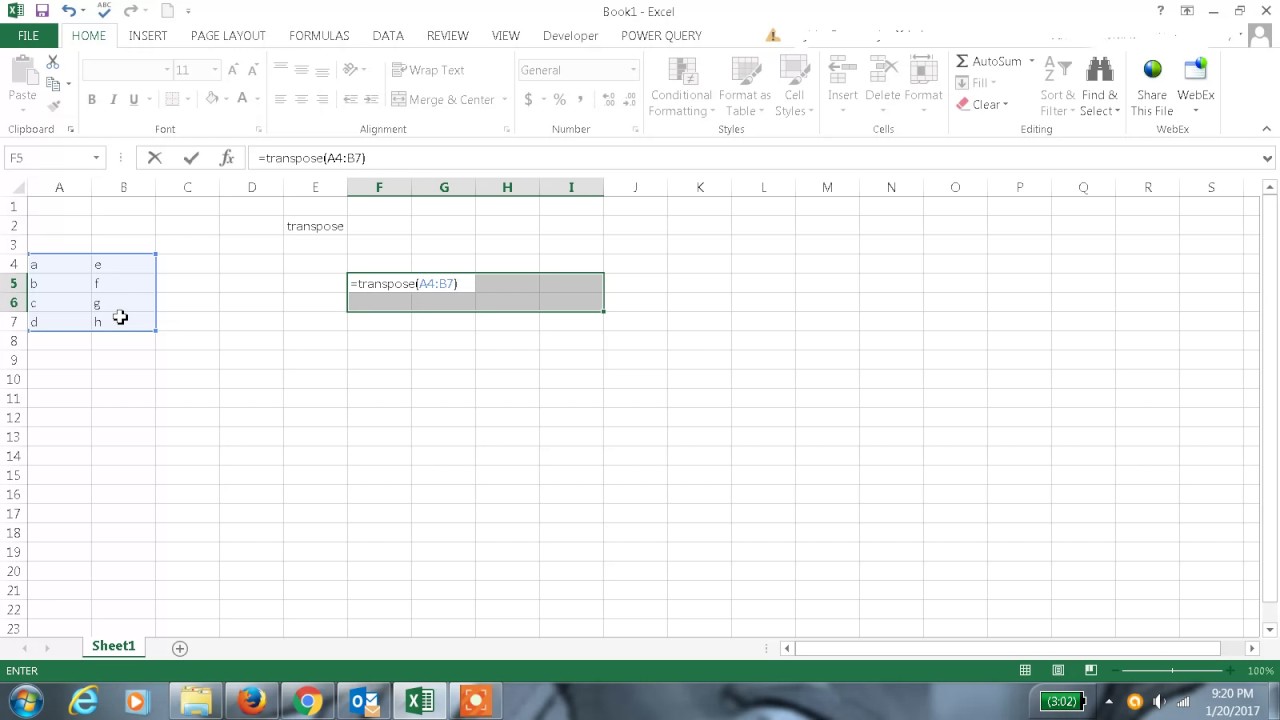1280x720 pixels.
Task: Toggle Bold formatting
Action: click(92, 99)
